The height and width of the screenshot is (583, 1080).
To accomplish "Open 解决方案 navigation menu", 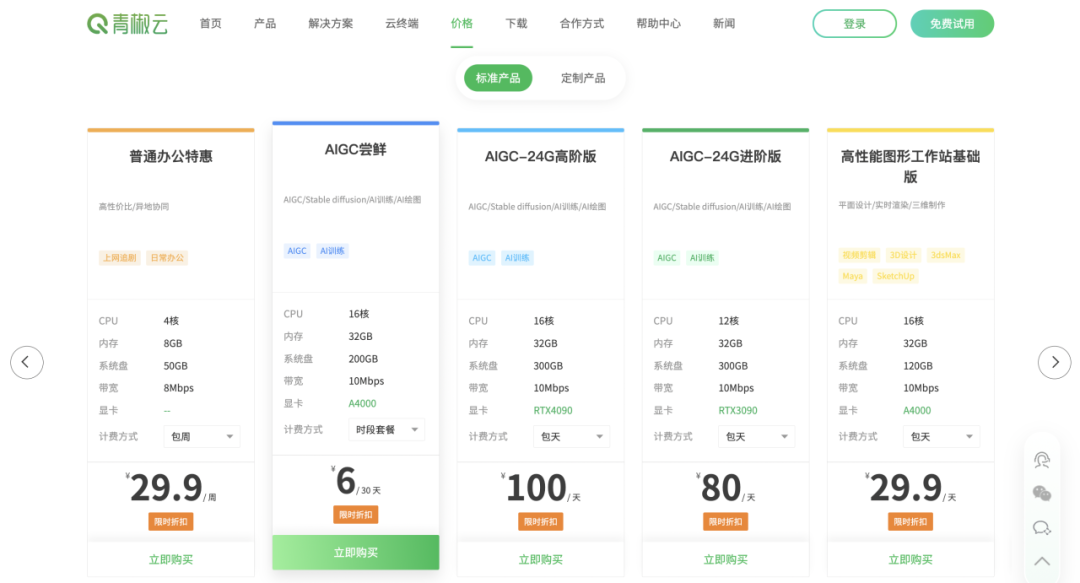I will click(x=331, y=23).
